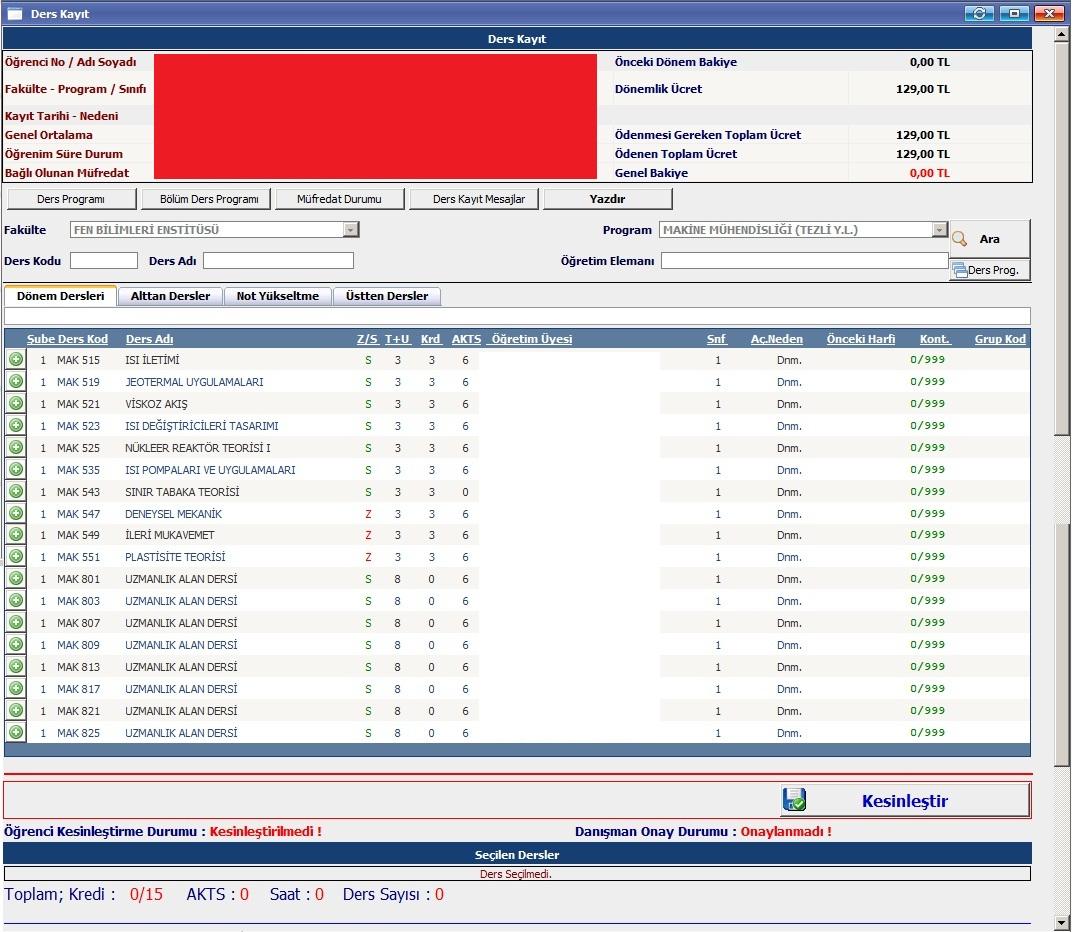Viewport: 1074px width, 932px height.
Task: Open the Not Yükseltme tab
Action: 277,296
